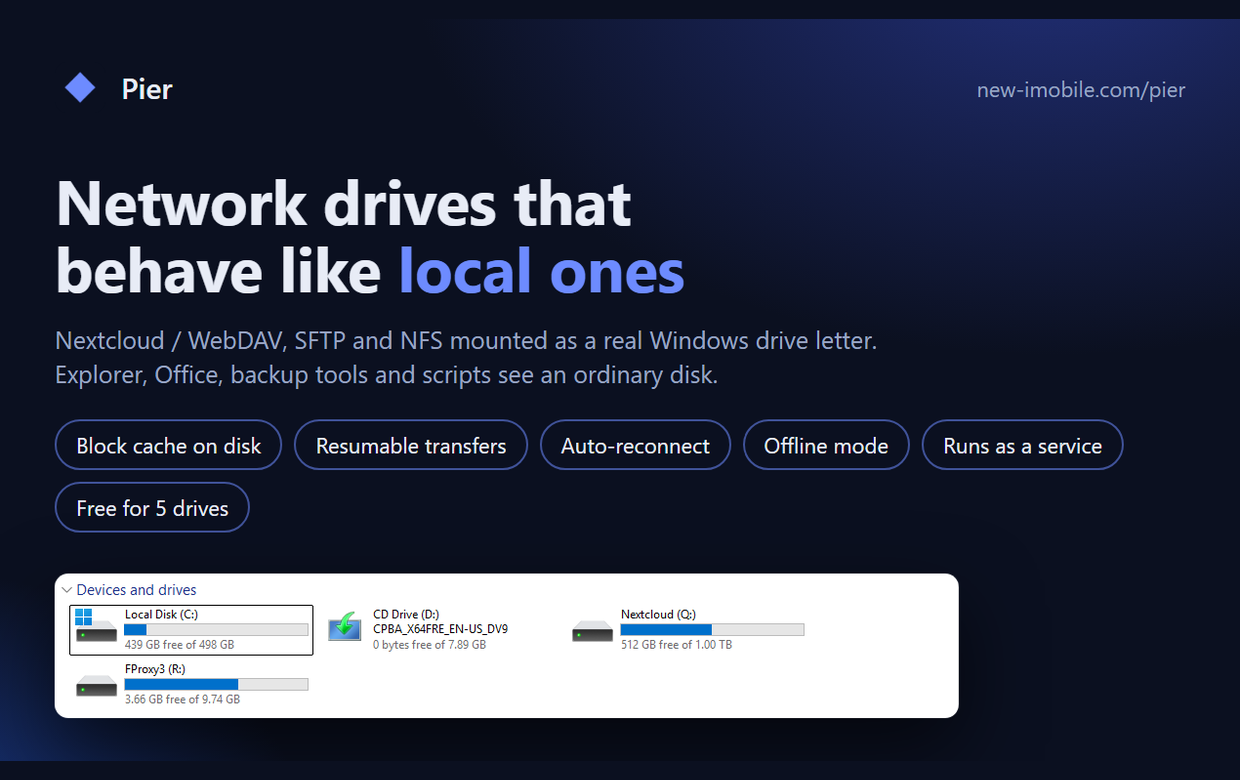Open the new-imobile.com/pier link
The width and height of the screenshot is (1240, 780).
pos(1081,90)
